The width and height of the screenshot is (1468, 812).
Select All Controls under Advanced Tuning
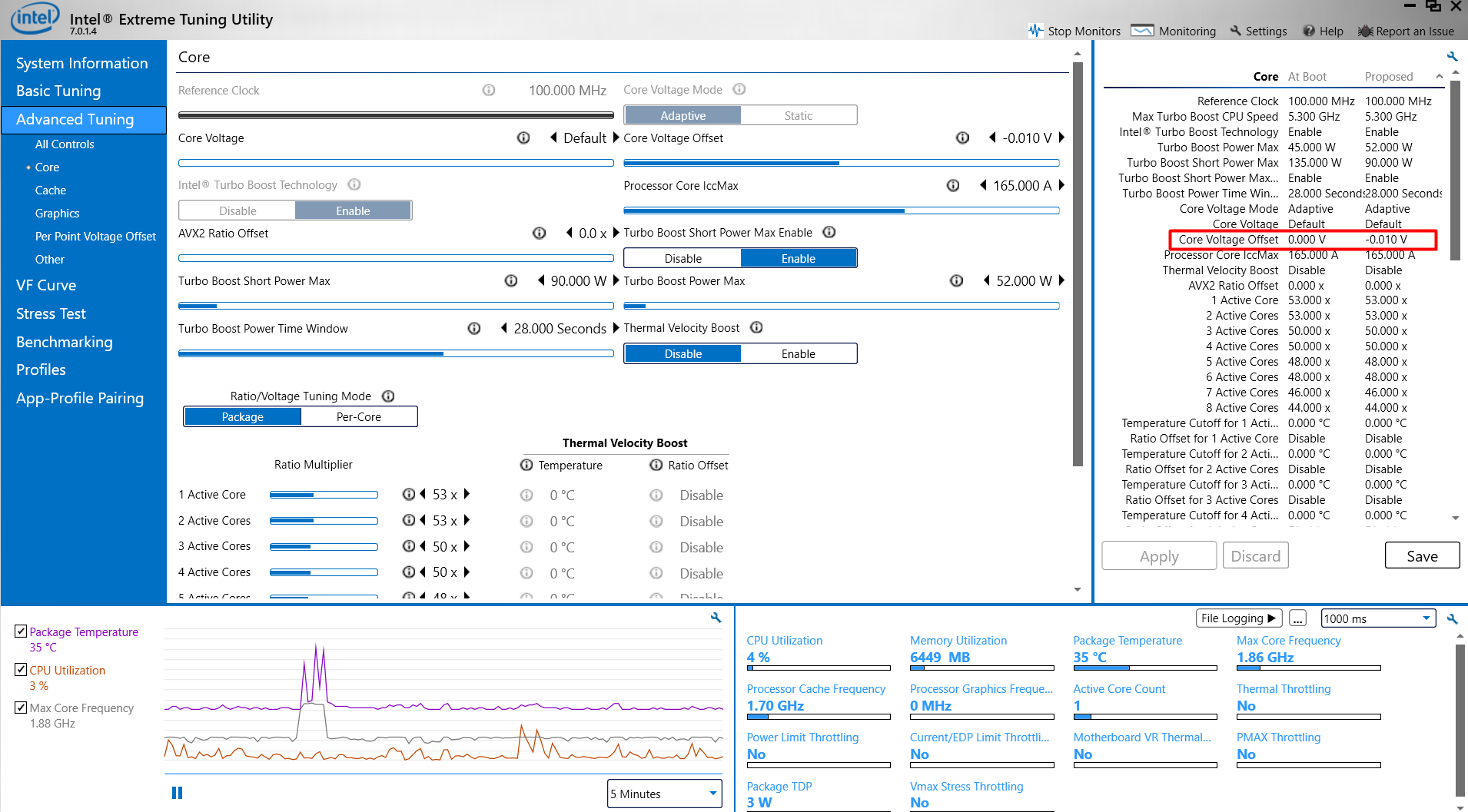65,144
